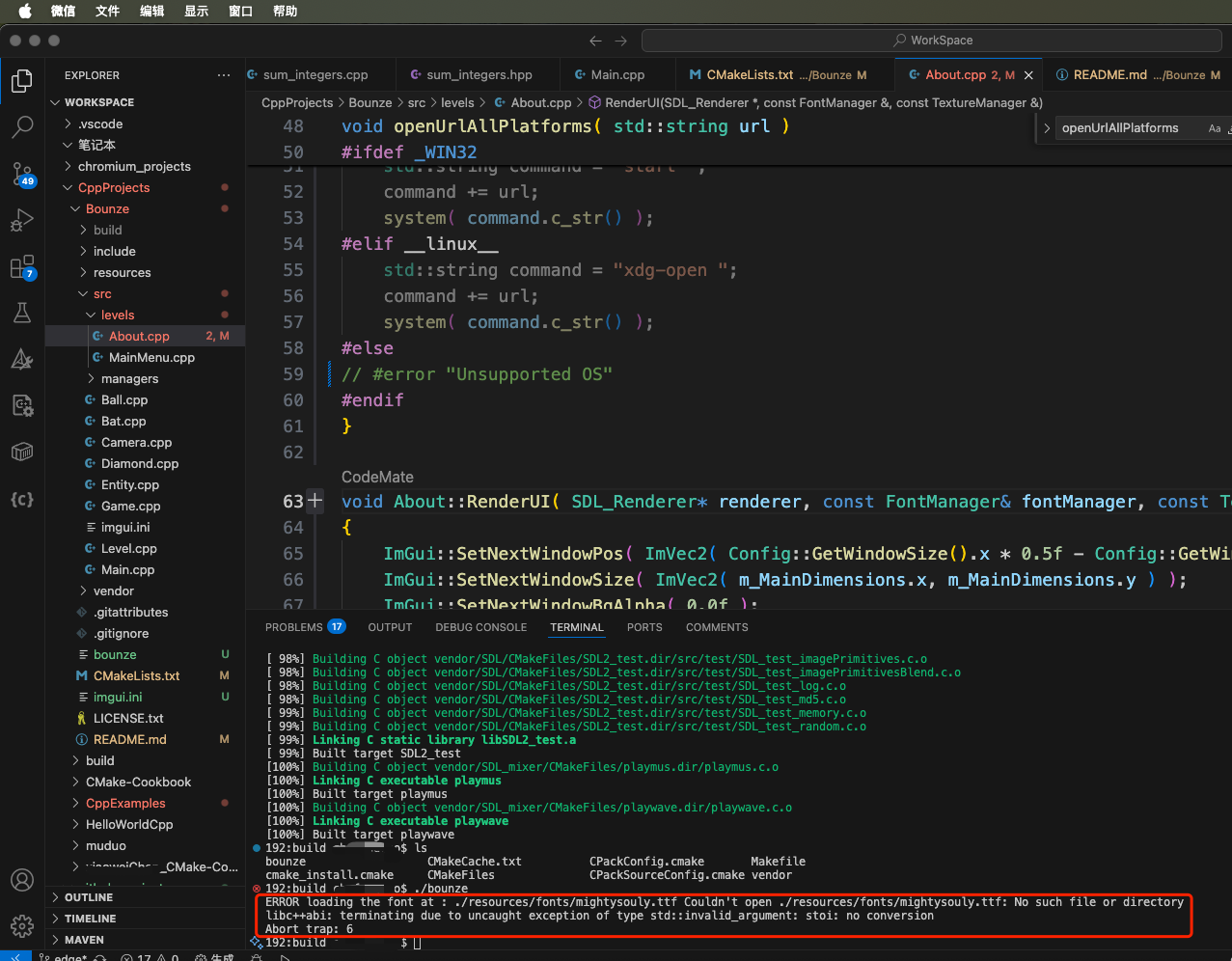Open the CMakeLists.txt file in explorer
The width and height of the screenshot is (1232, 961).
tap(145, 675)
